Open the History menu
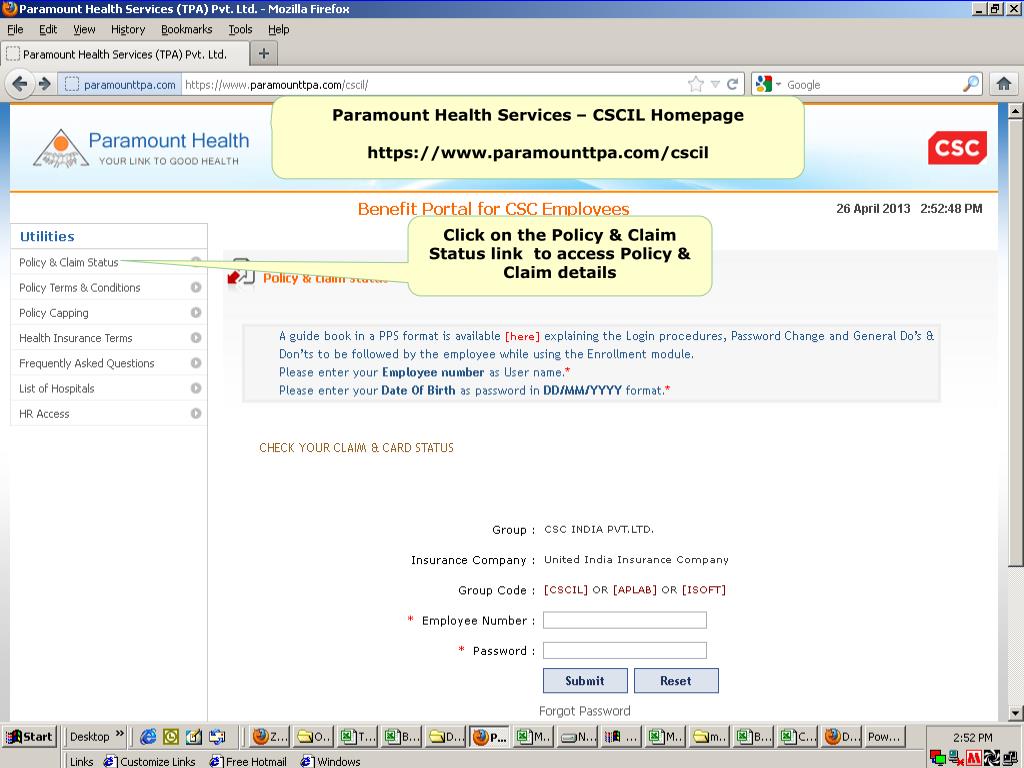 coord(128,29)
